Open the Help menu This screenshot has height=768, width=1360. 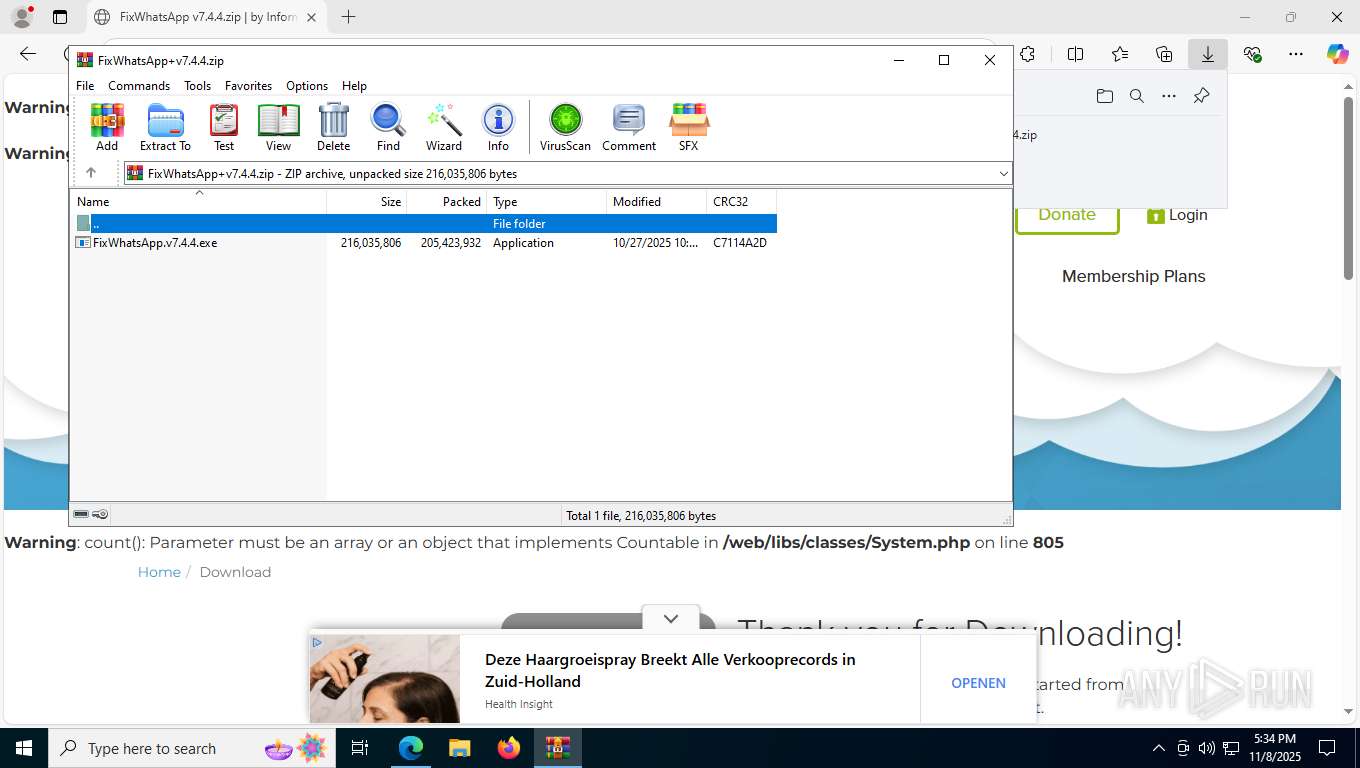[354, 86]
